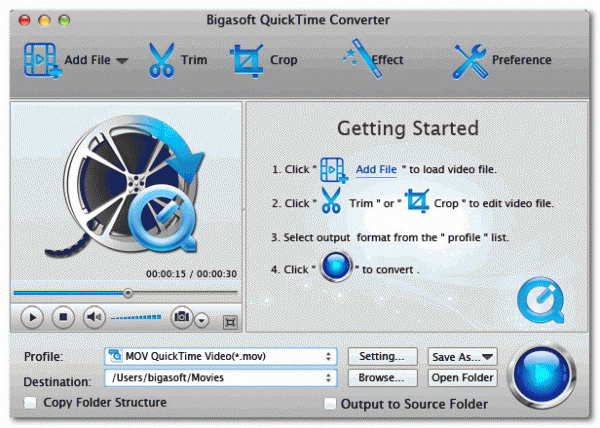Start conversion with big blue button
This screenshot has width=600, height=428.
pos(541,376)
